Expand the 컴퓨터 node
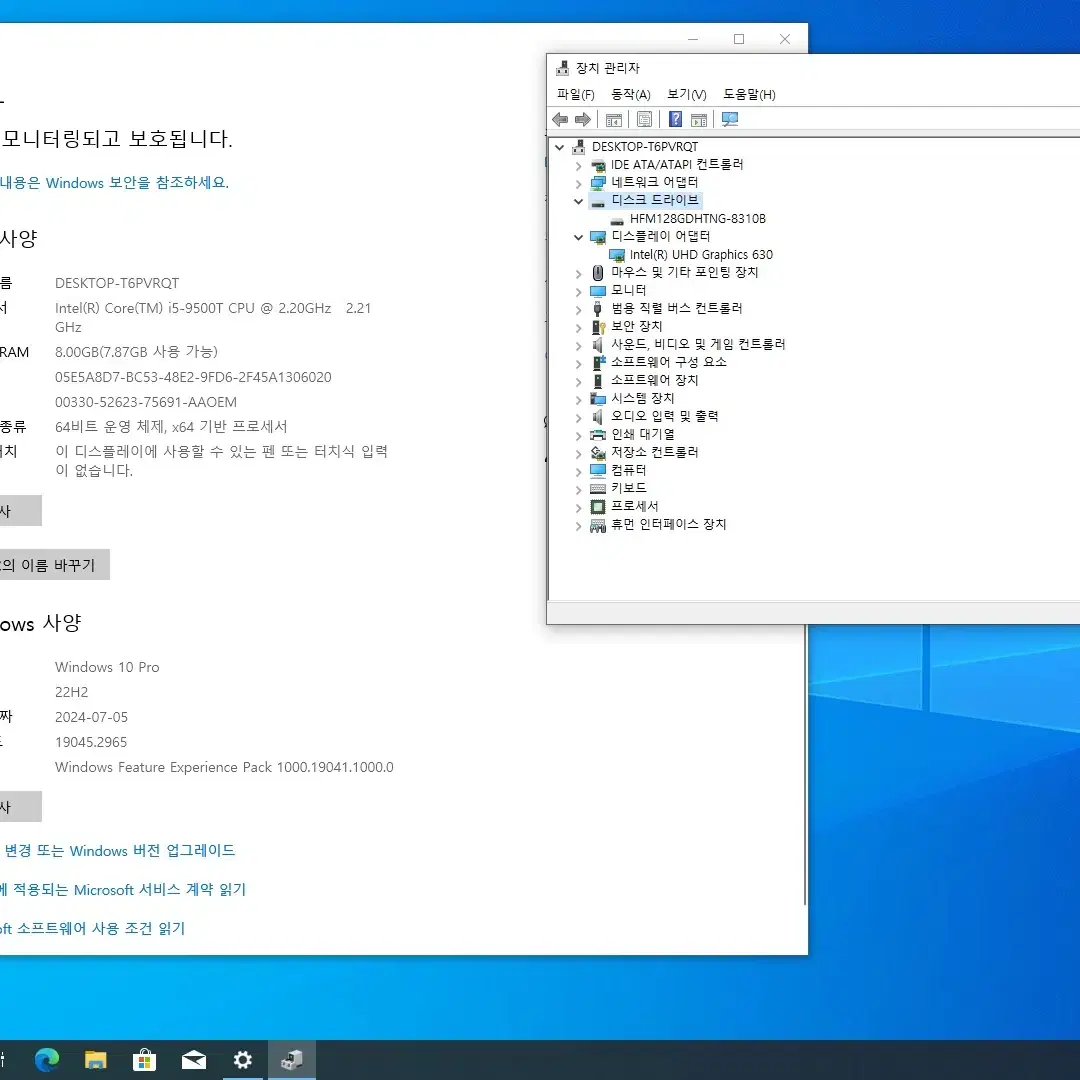Image resolution: width=1080 pixels, height=1080 pixels. (x=579, y=471)
